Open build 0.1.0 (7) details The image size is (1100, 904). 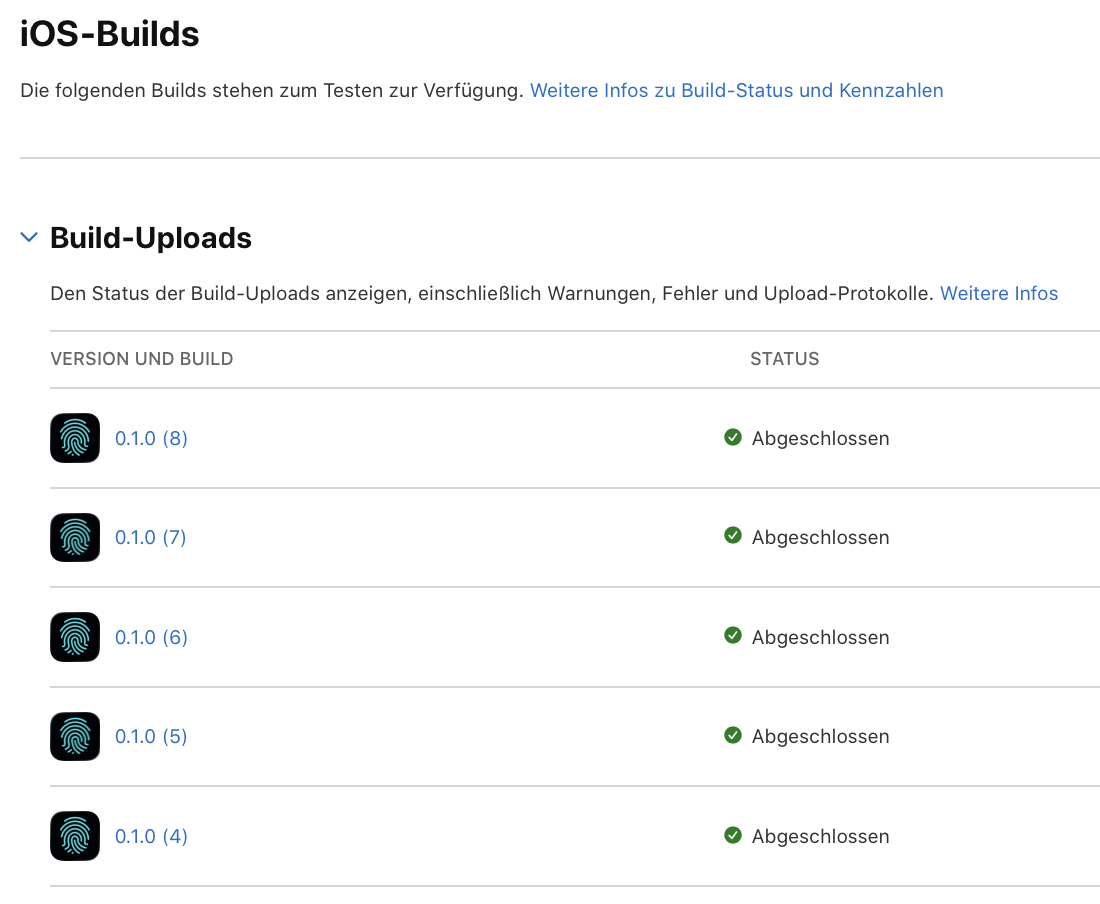click(150, 537)
